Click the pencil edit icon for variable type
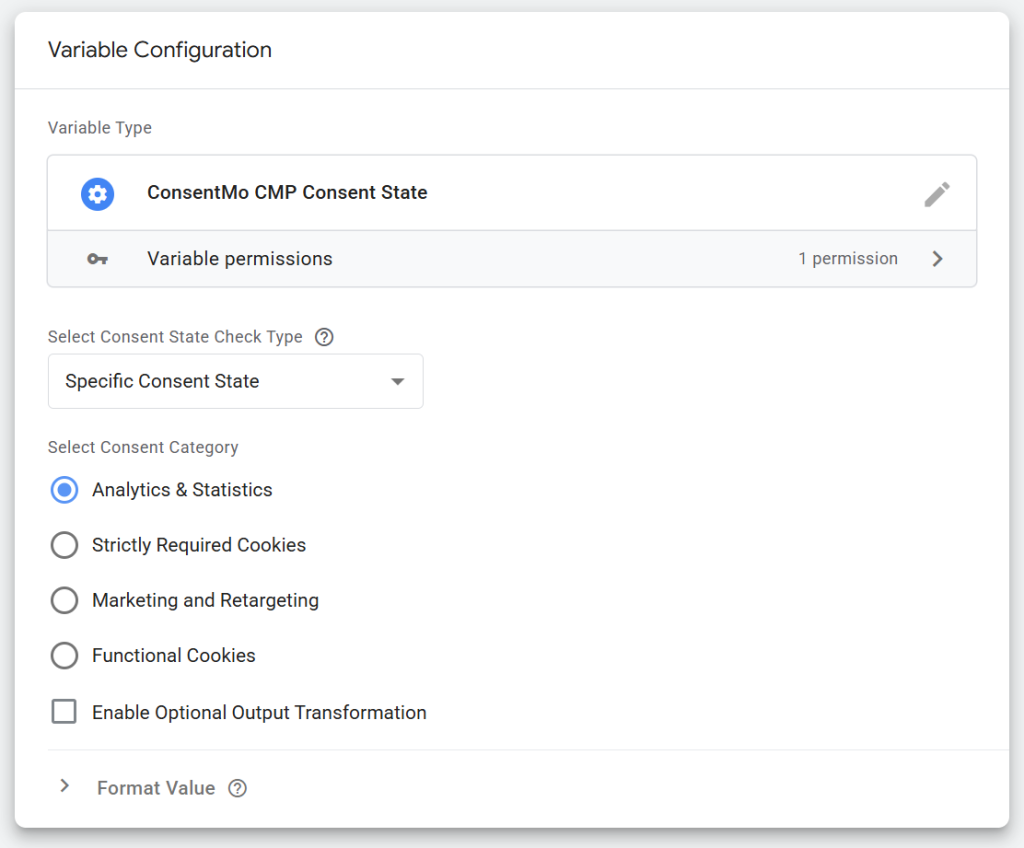 [x=936, y=194]
